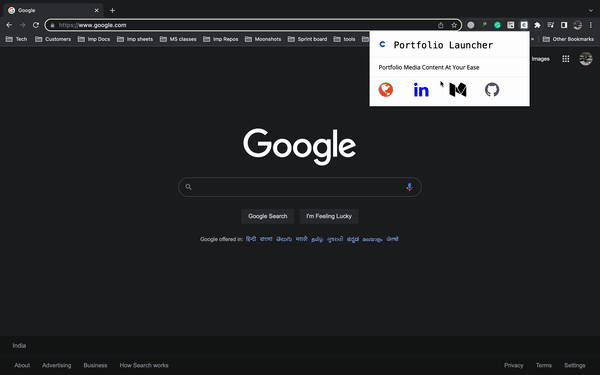Click the gray circle extension icon

point(471,25)
